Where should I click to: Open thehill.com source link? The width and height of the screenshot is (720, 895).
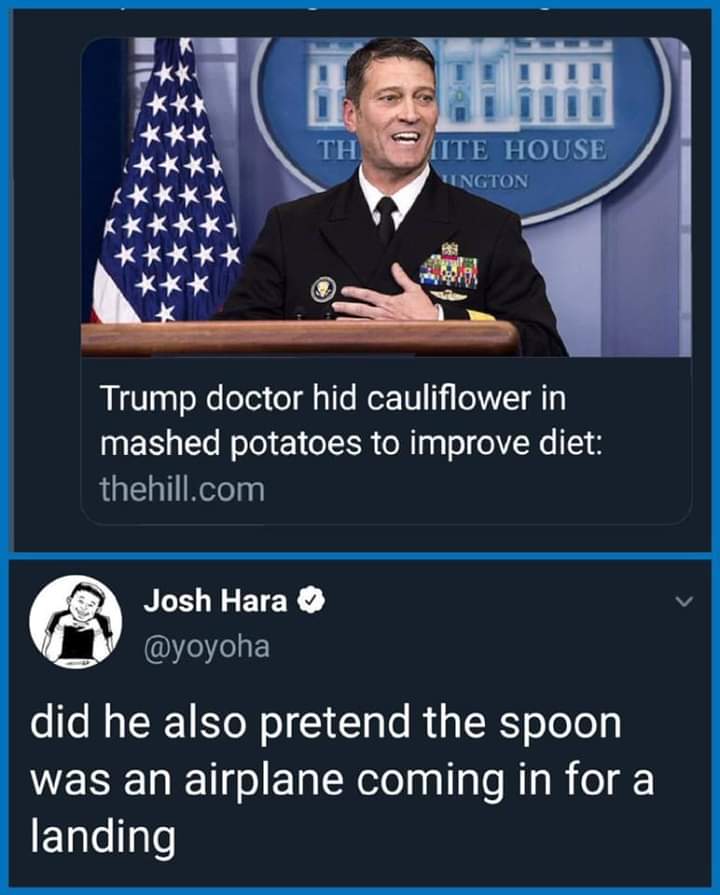(182, 490)
